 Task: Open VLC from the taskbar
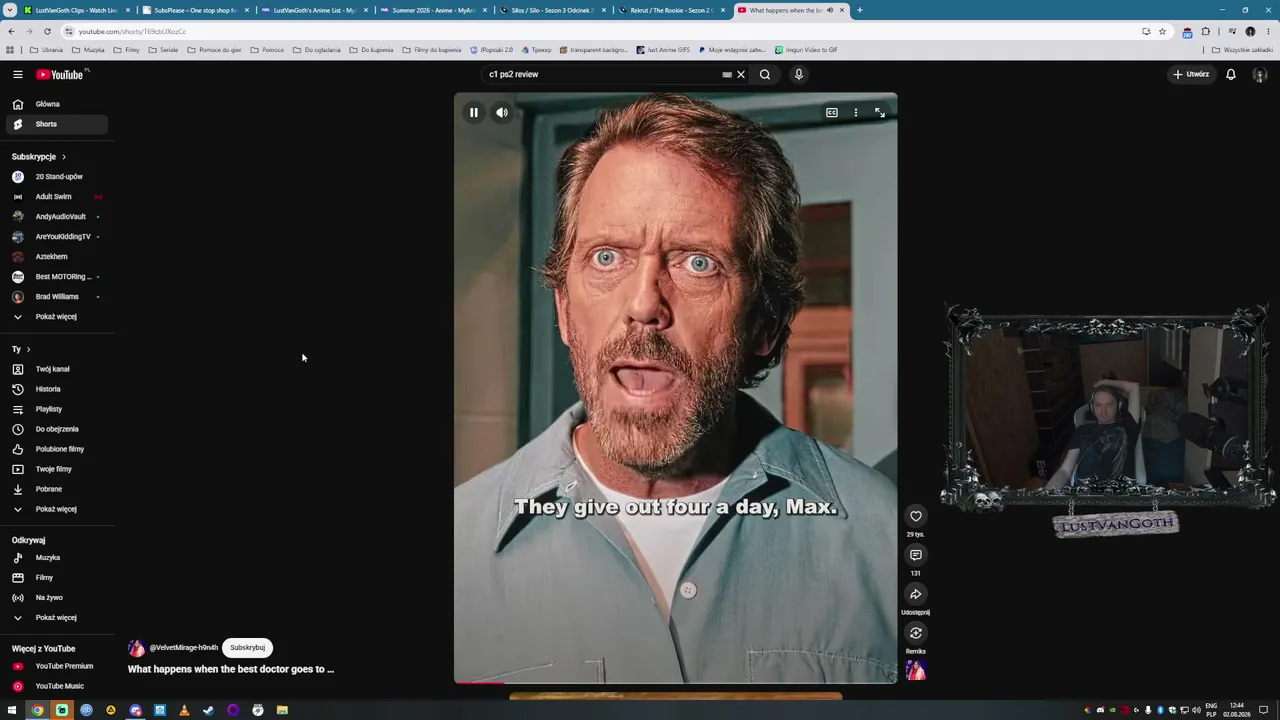click(184, 710)
